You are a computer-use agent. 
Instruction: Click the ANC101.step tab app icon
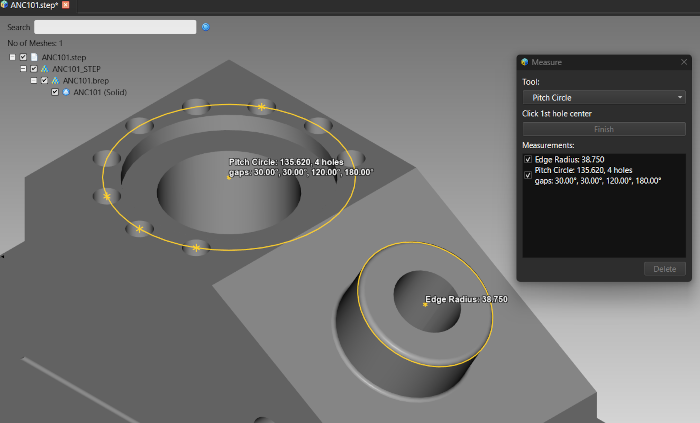4,4
